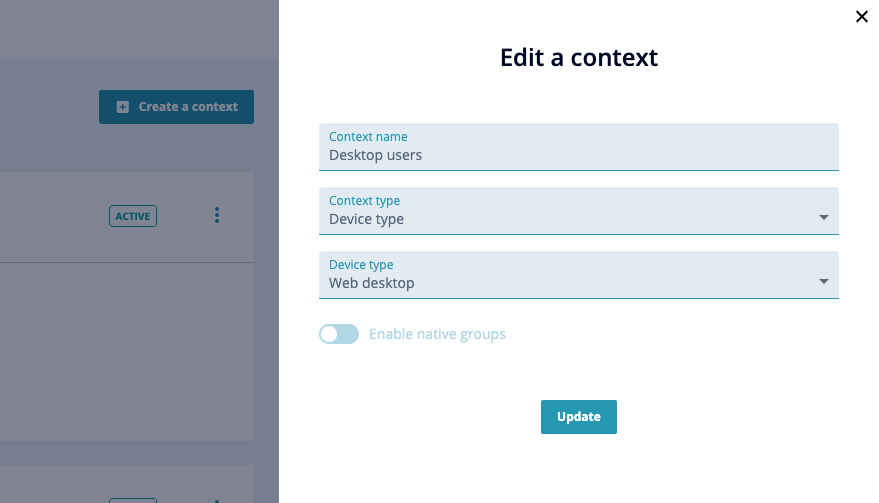Click the "Device type" field label
Screen dimensions: 879x503
click(x=361, y=265)
